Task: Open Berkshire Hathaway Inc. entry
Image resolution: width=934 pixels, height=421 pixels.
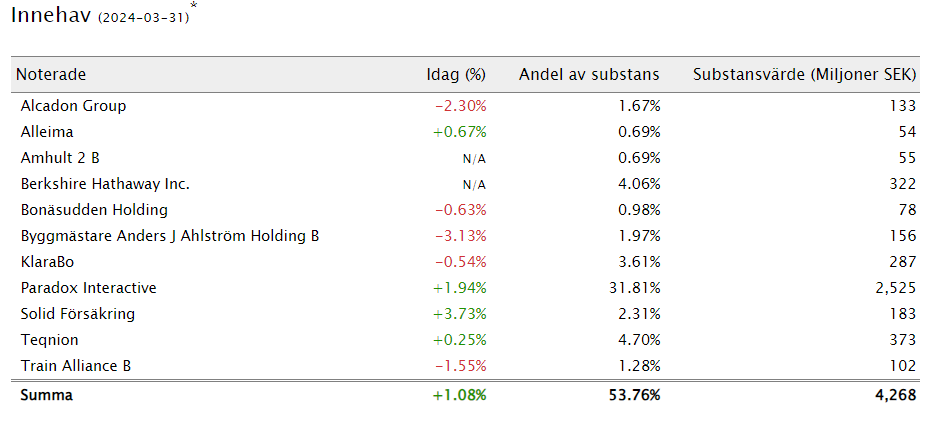Action: [105, 184]
